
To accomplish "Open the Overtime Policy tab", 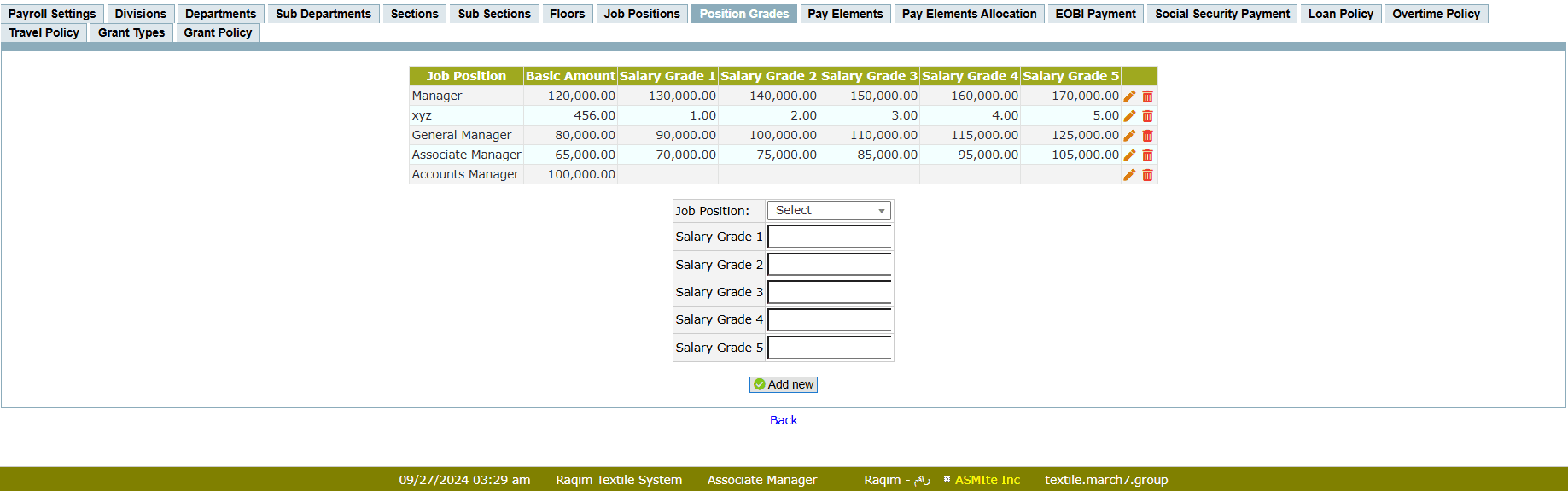I will point(1436,14).
